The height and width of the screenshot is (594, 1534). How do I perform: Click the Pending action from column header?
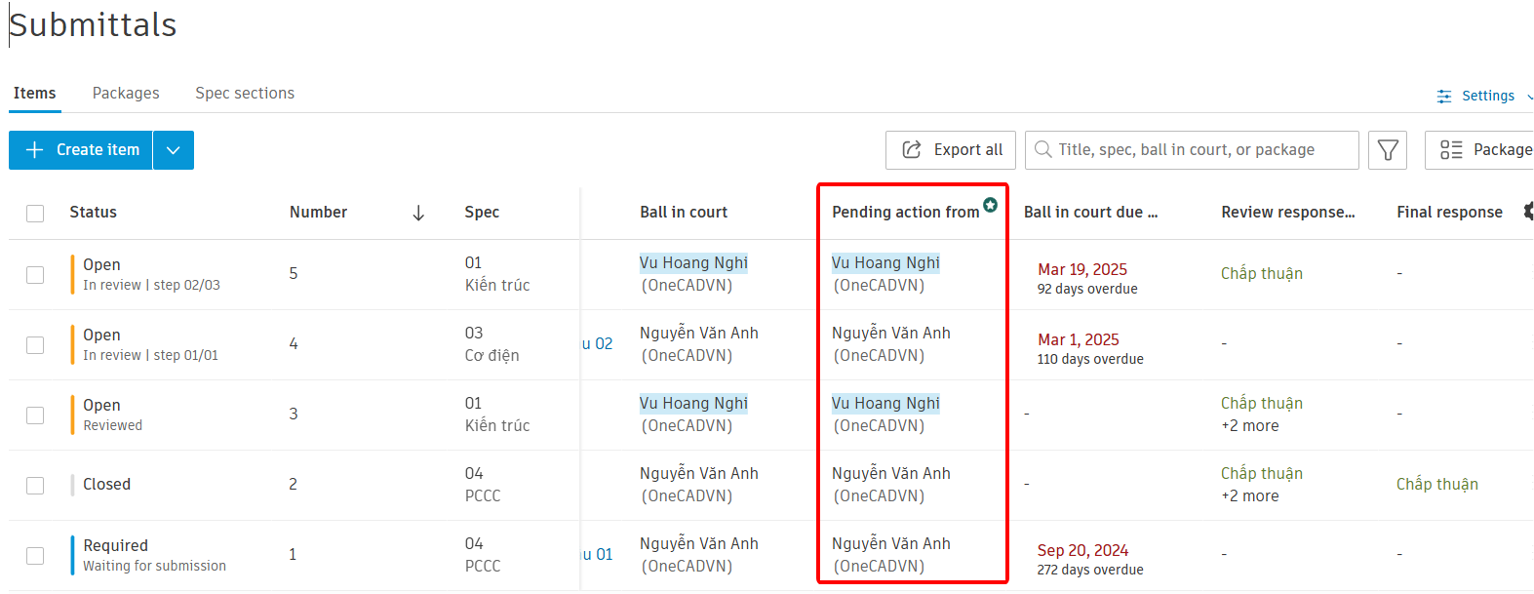coord(906,212)
